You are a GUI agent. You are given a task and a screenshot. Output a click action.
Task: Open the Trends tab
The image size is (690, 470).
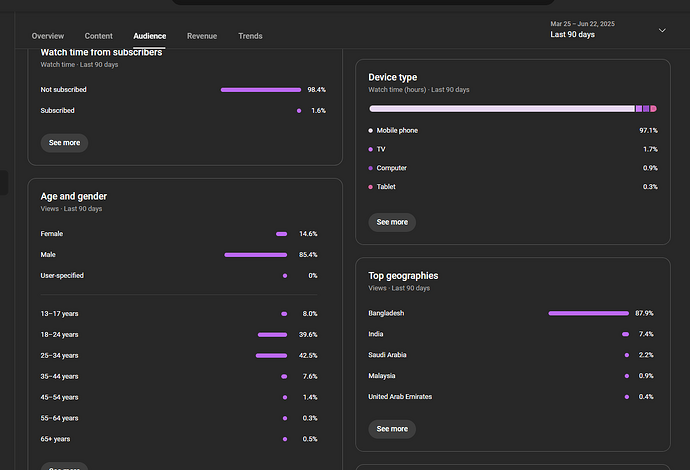pos(250,36)
